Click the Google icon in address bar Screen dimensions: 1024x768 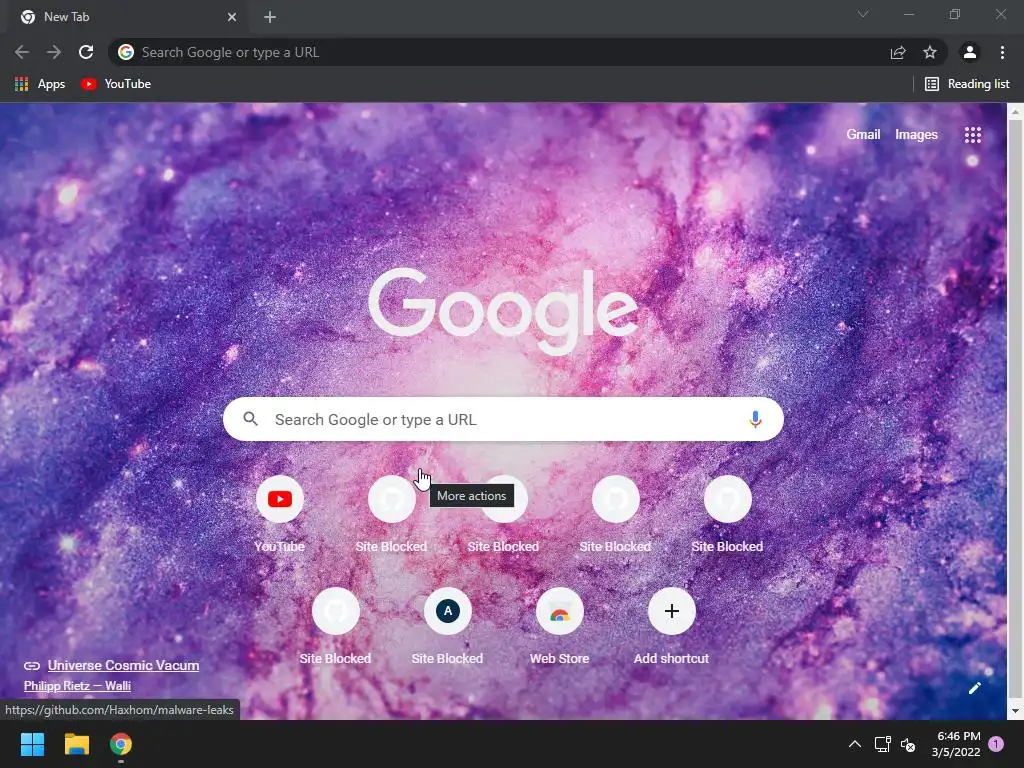coord(126,52)
